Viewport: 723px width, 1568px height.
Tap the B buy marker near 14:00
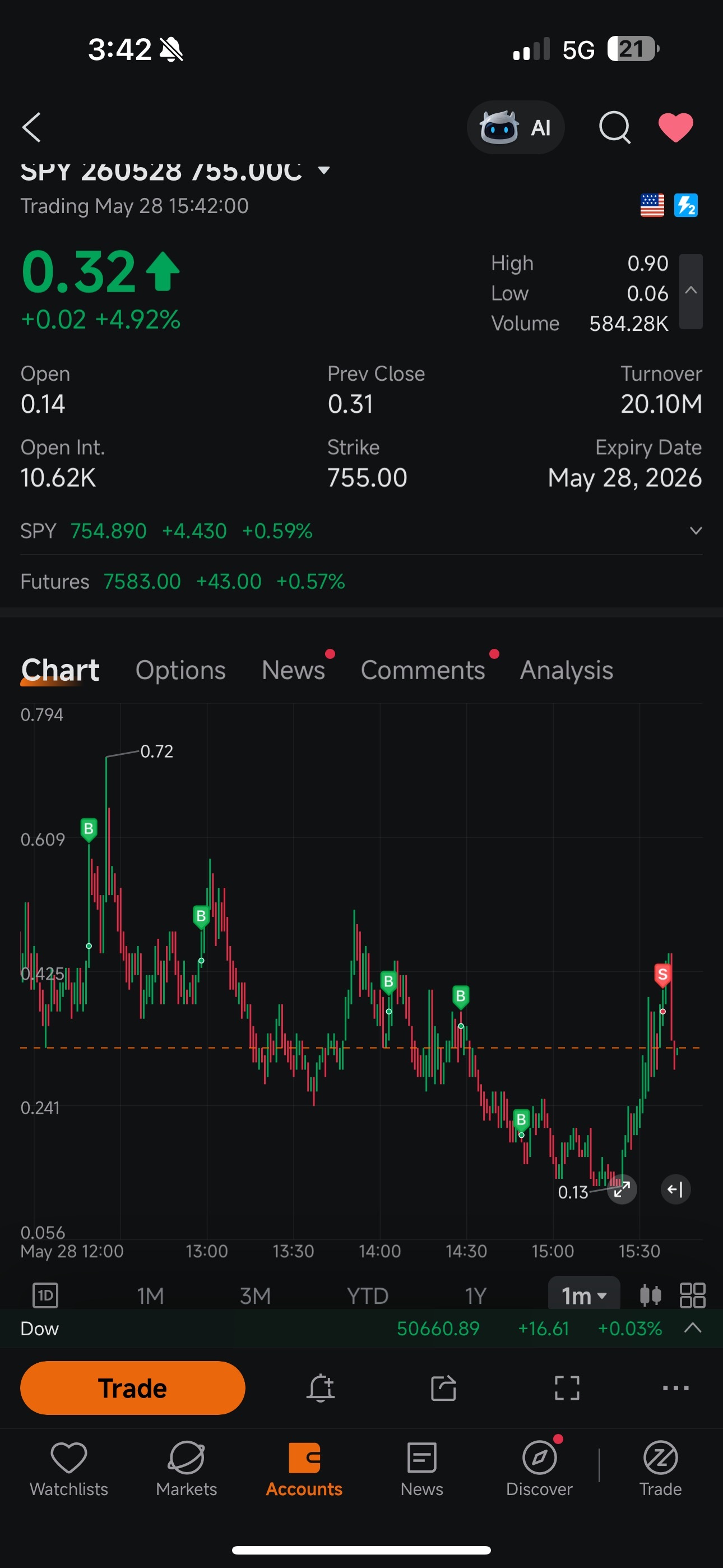coord(388,982)
